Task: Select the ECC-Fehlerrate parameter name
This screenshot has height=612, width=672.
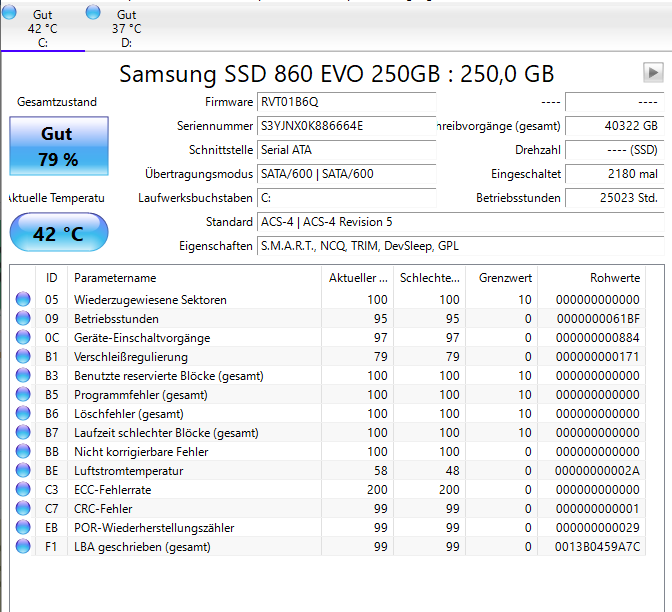Action: 112,489
